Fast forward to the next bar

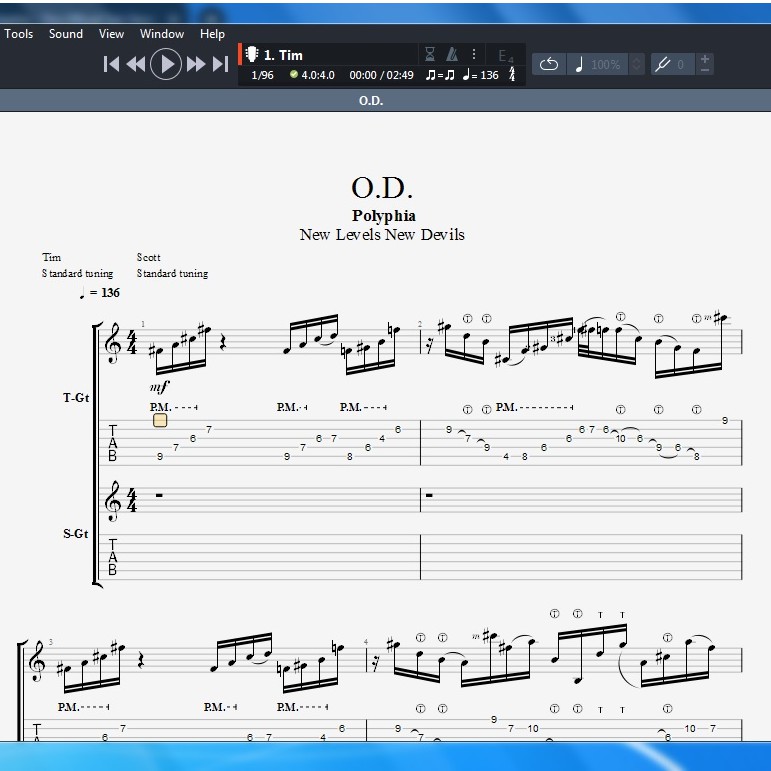tap(196, 64)
